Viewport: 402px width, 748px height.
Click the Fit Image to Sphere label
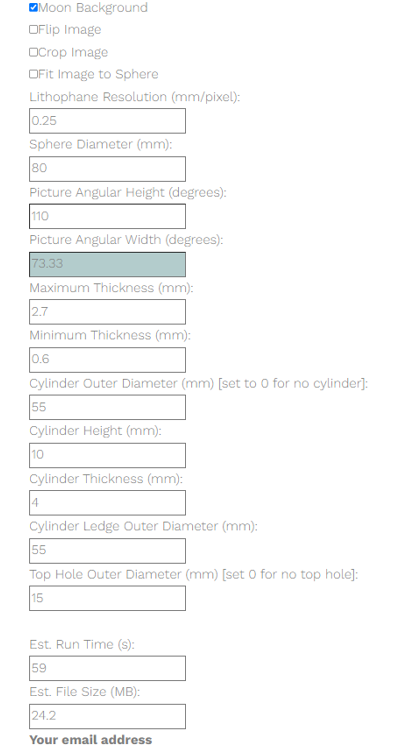pos(98,74)
